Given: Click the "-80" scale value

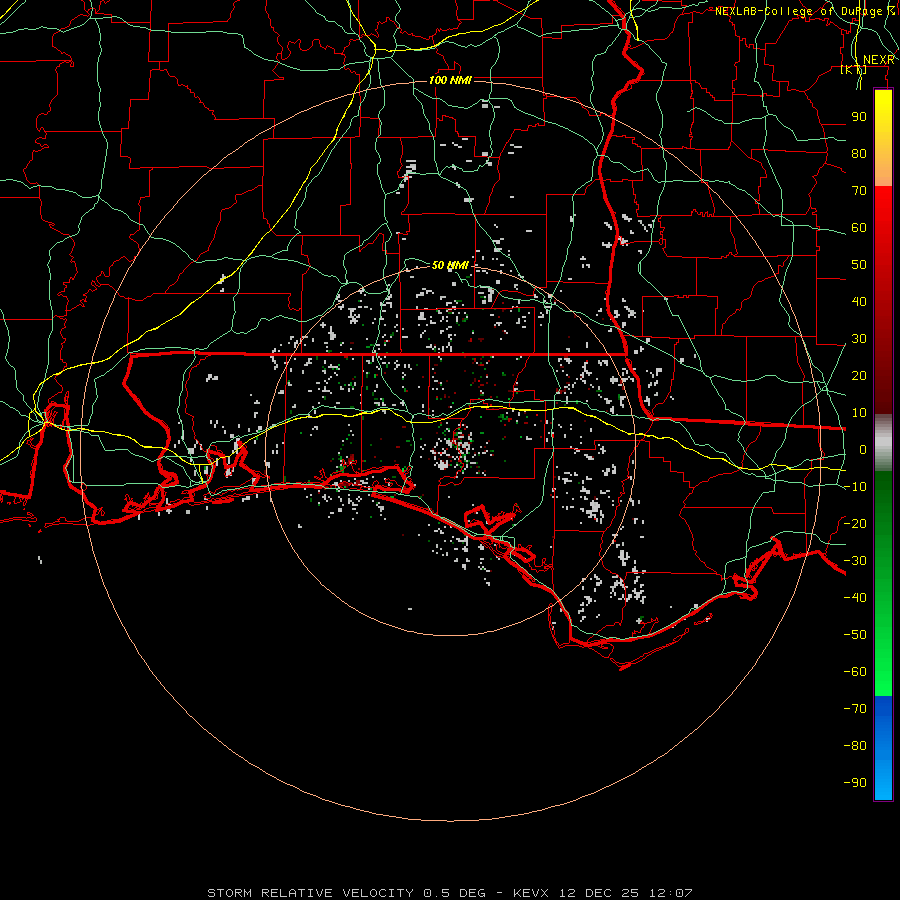Looking at the screenshot, I should 855,746.
